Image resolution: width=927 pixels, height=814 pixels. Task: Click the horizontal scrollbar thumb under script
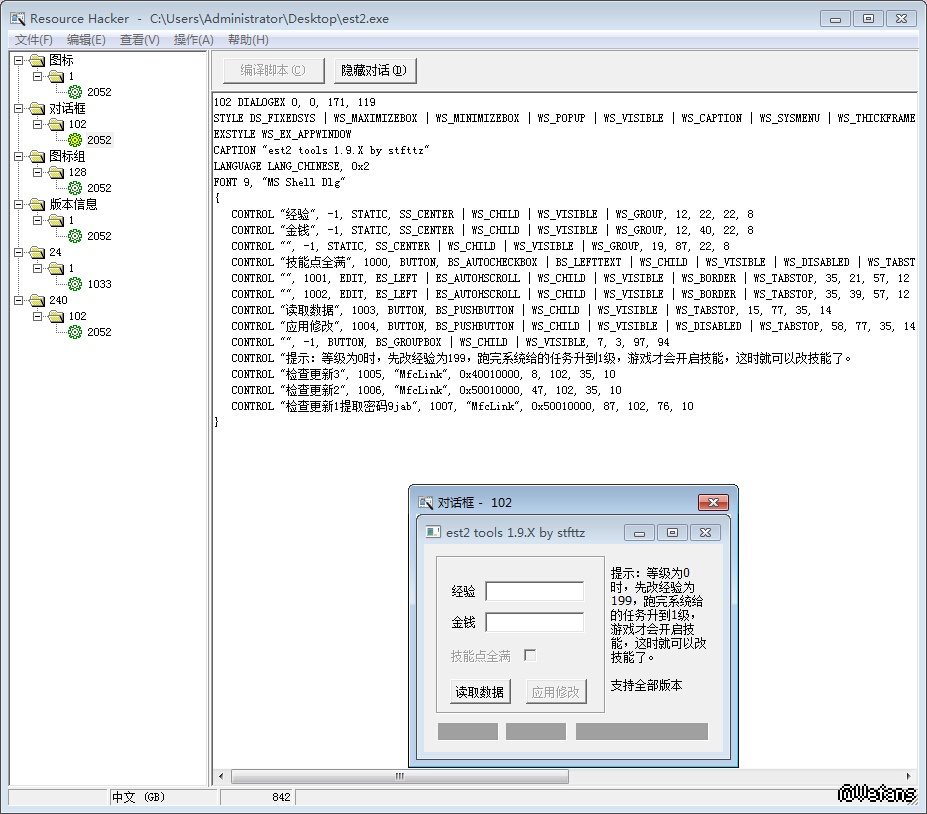[400, 776]
